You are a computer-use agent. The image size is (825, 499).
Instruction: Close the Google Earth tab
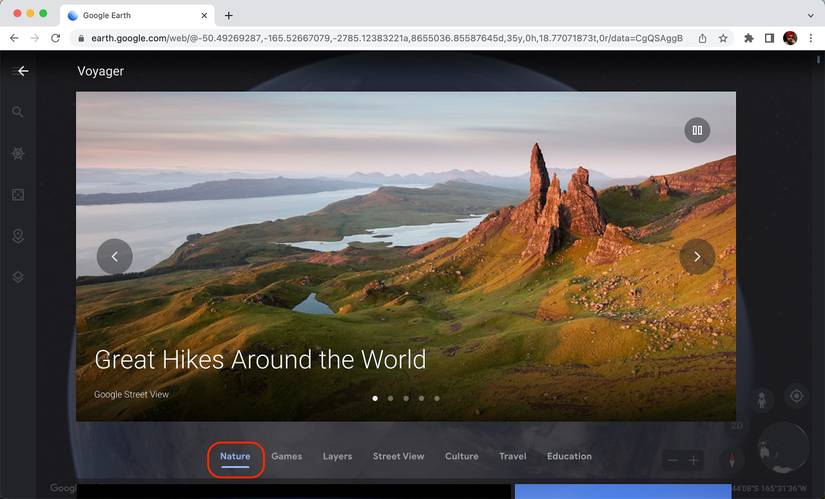204,16
